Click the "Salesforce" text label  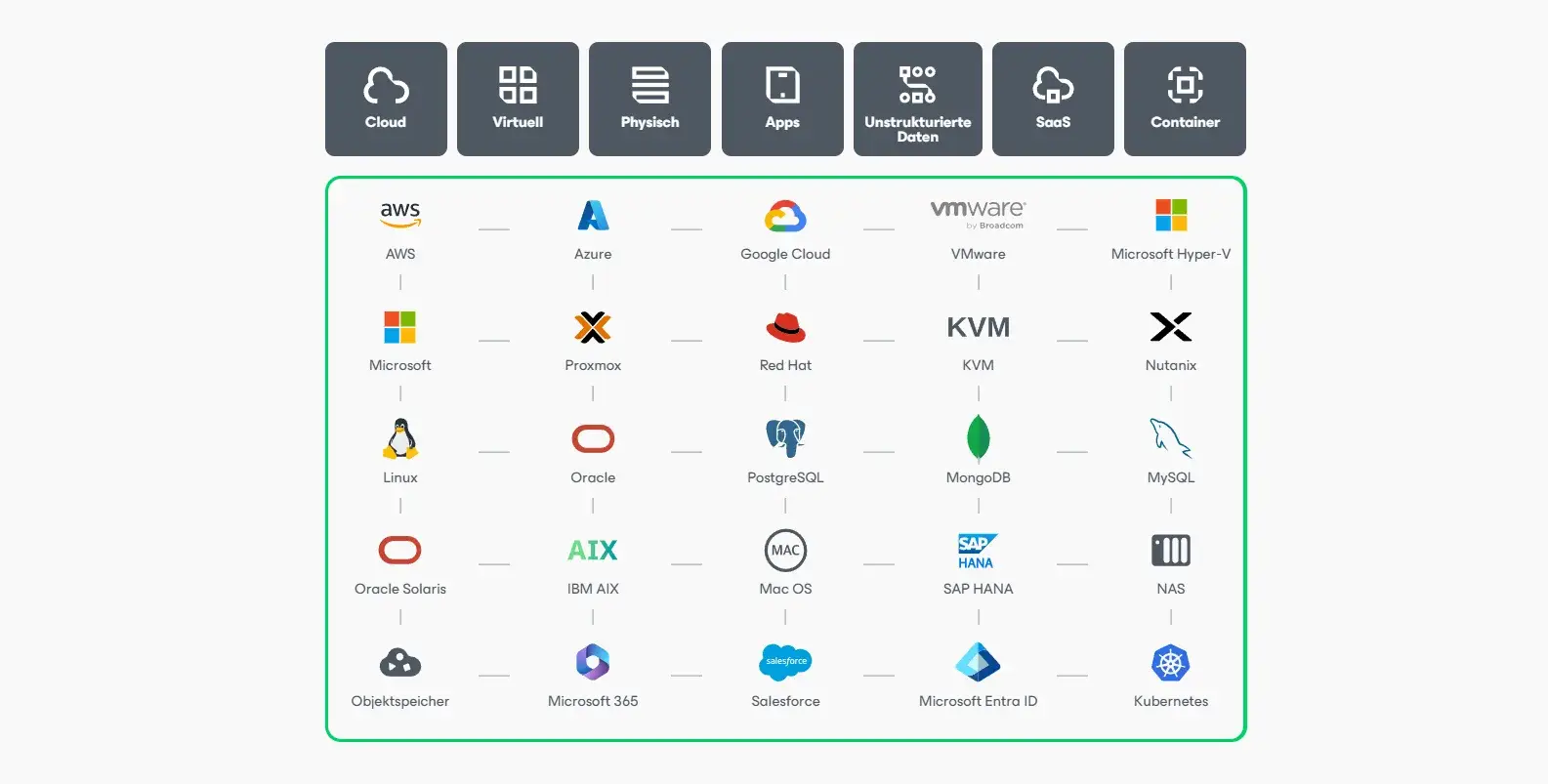(785, 701)
